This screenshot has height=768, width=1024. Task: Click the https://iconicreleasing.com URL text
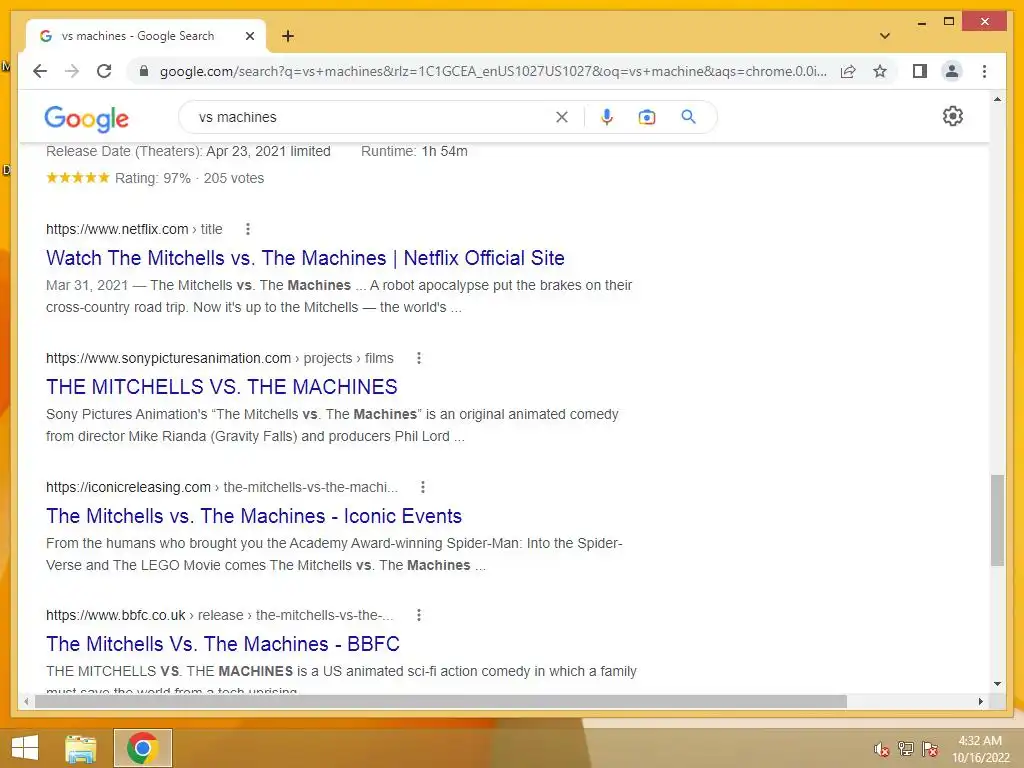[x=128, y=487]
